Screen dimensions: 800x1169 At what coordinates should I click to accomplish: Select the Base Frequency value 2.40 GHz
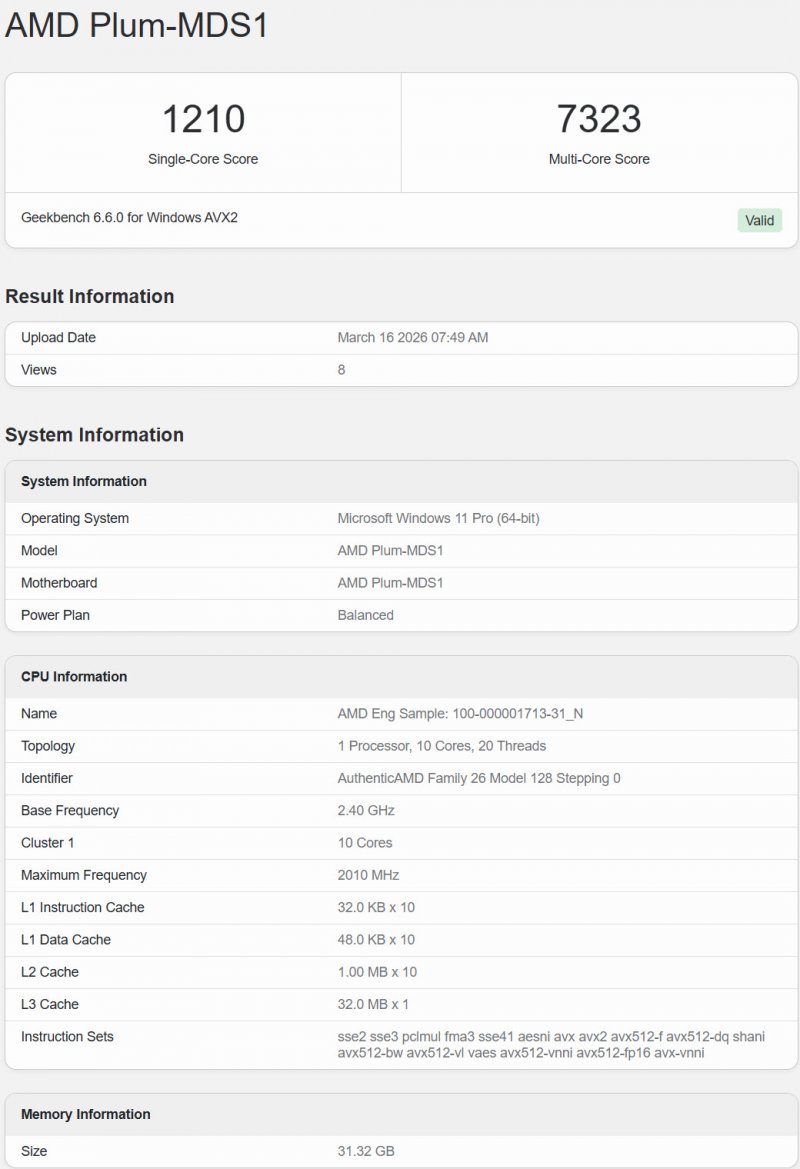[x=366, y=810]
